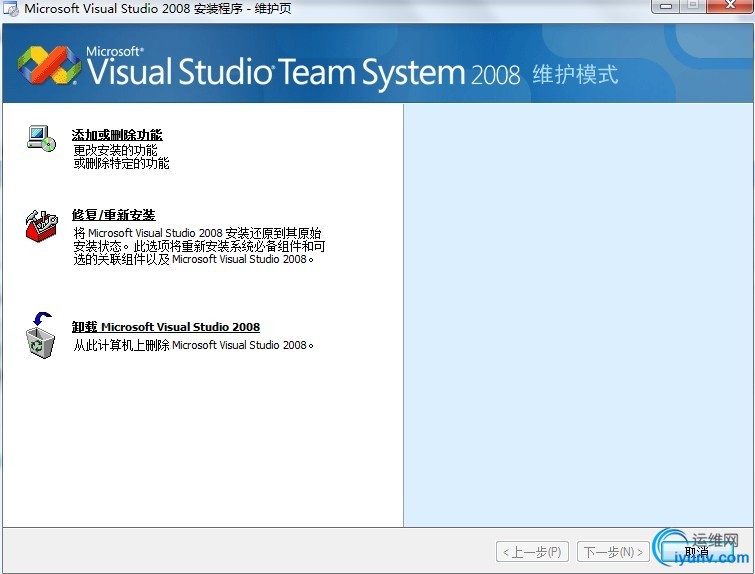Click the add or remove features computer icon
The height and width of the screenshot is (574, 755).
tap(41, 139)
